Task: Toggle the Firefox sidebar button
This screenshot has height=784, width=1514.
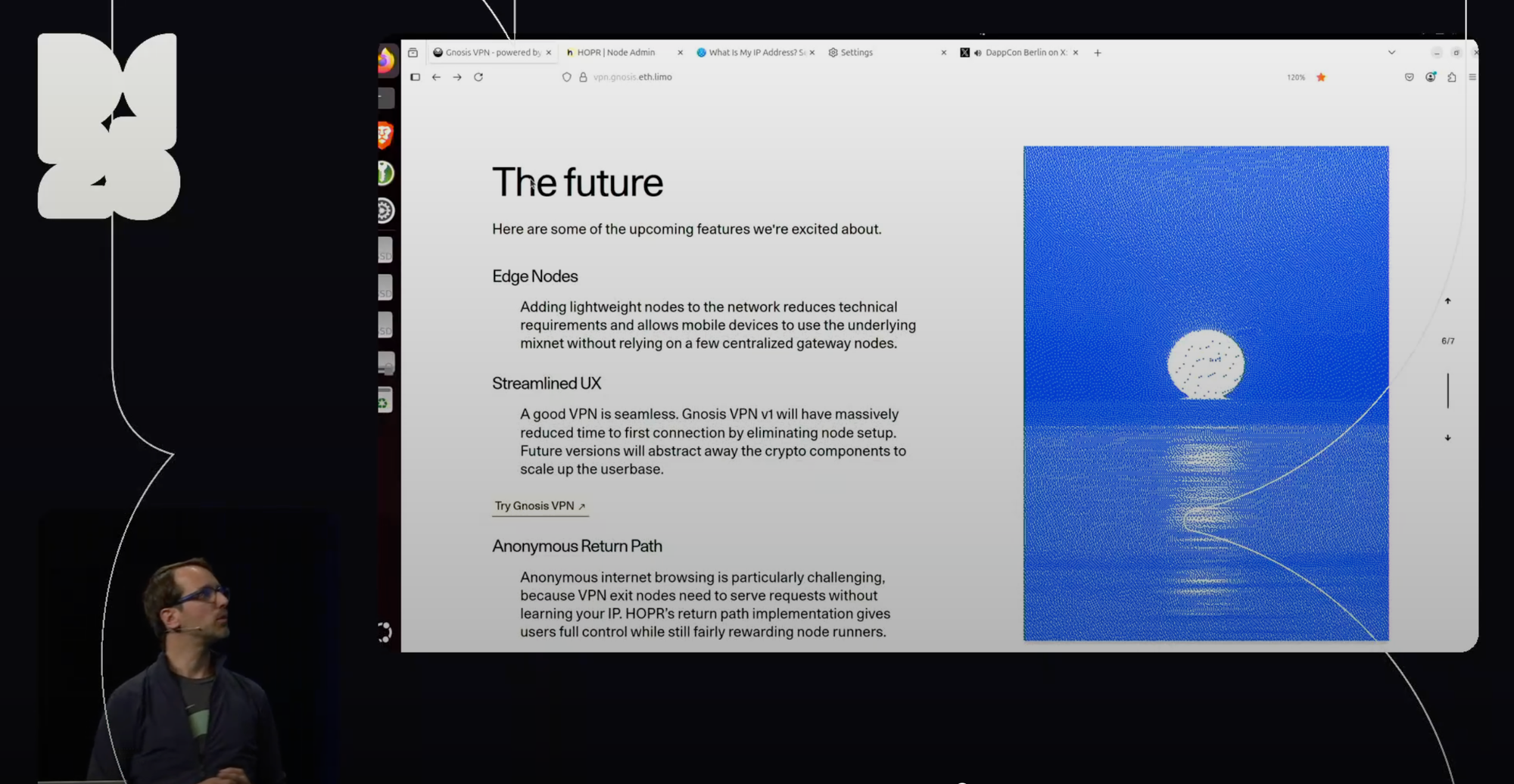Action: [x=415, y=77]
